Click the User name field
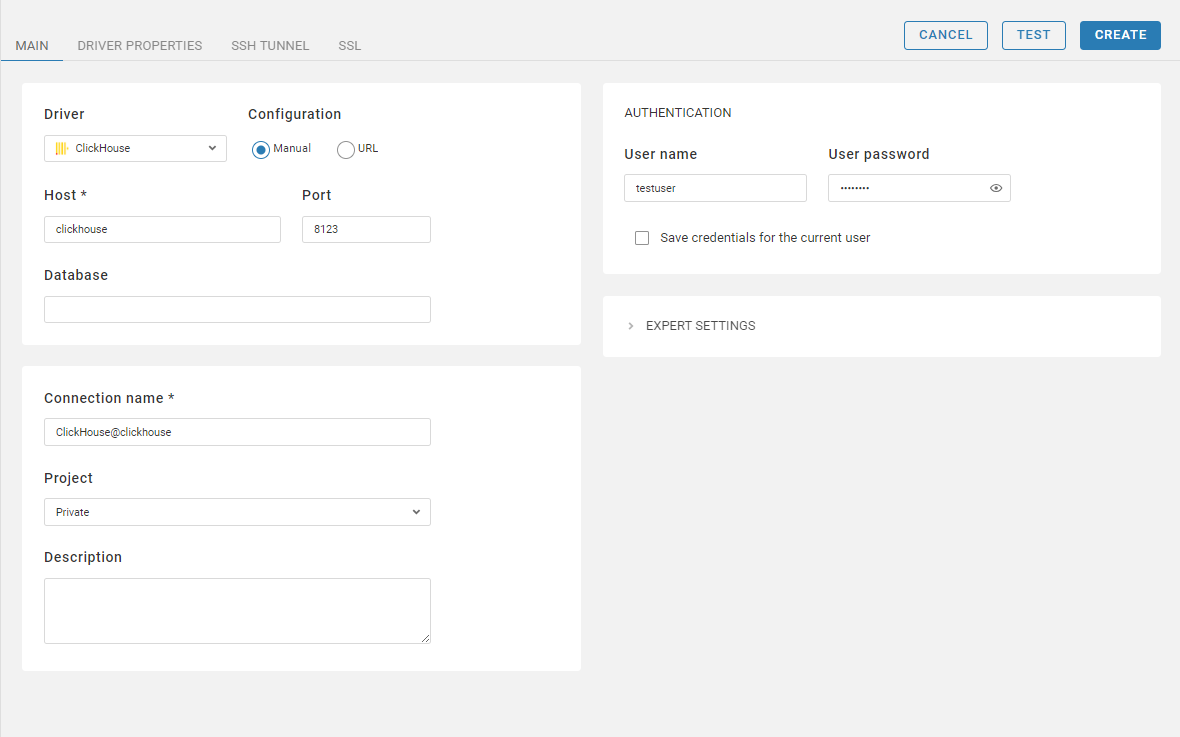The width and height of the screenshot is (1180, 737). pyautogui.click(x=715, y=188)
